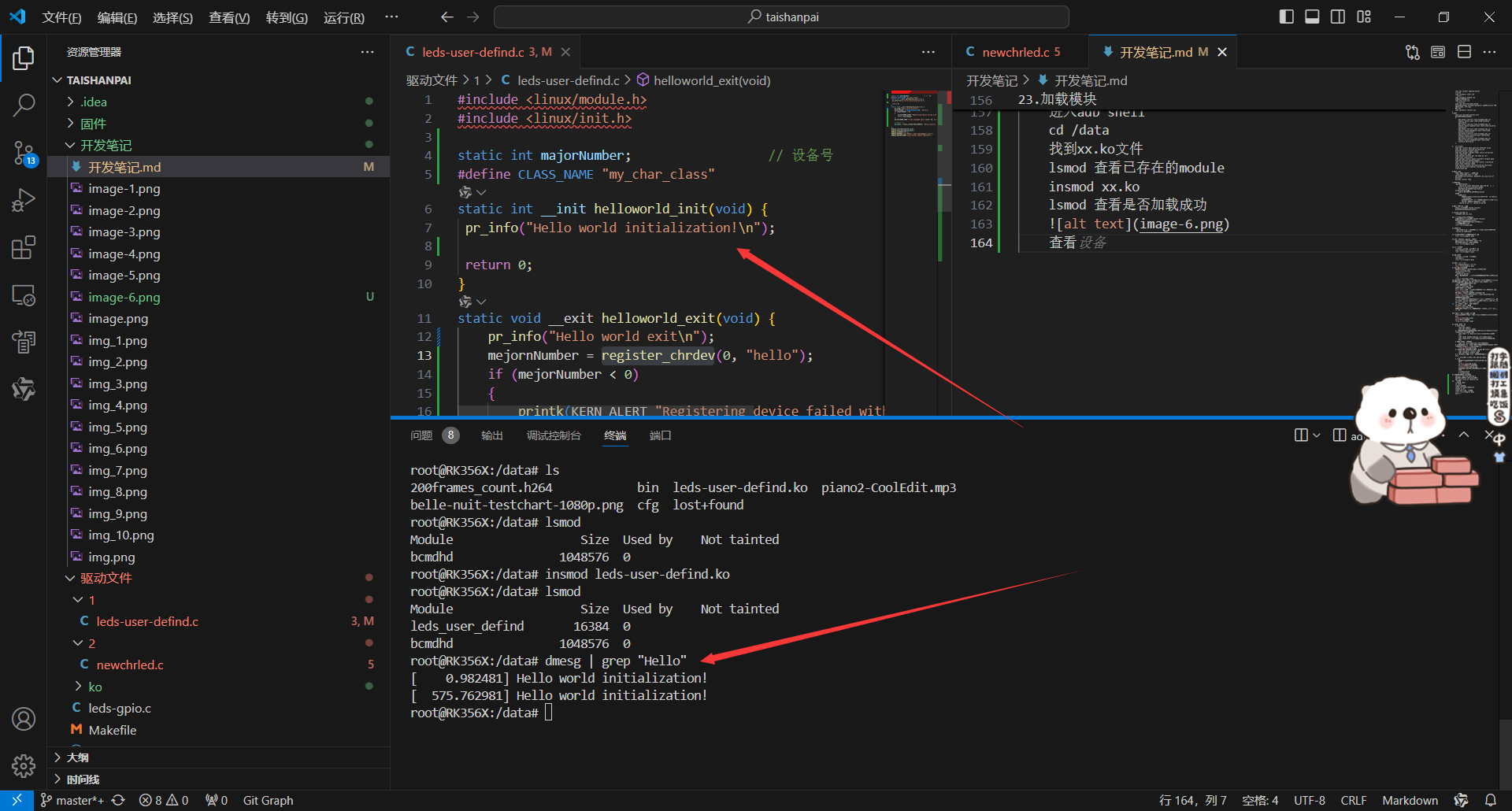Click Git Graph in status bar
Screen dimensions: 1512x811
tap(268, 800)
